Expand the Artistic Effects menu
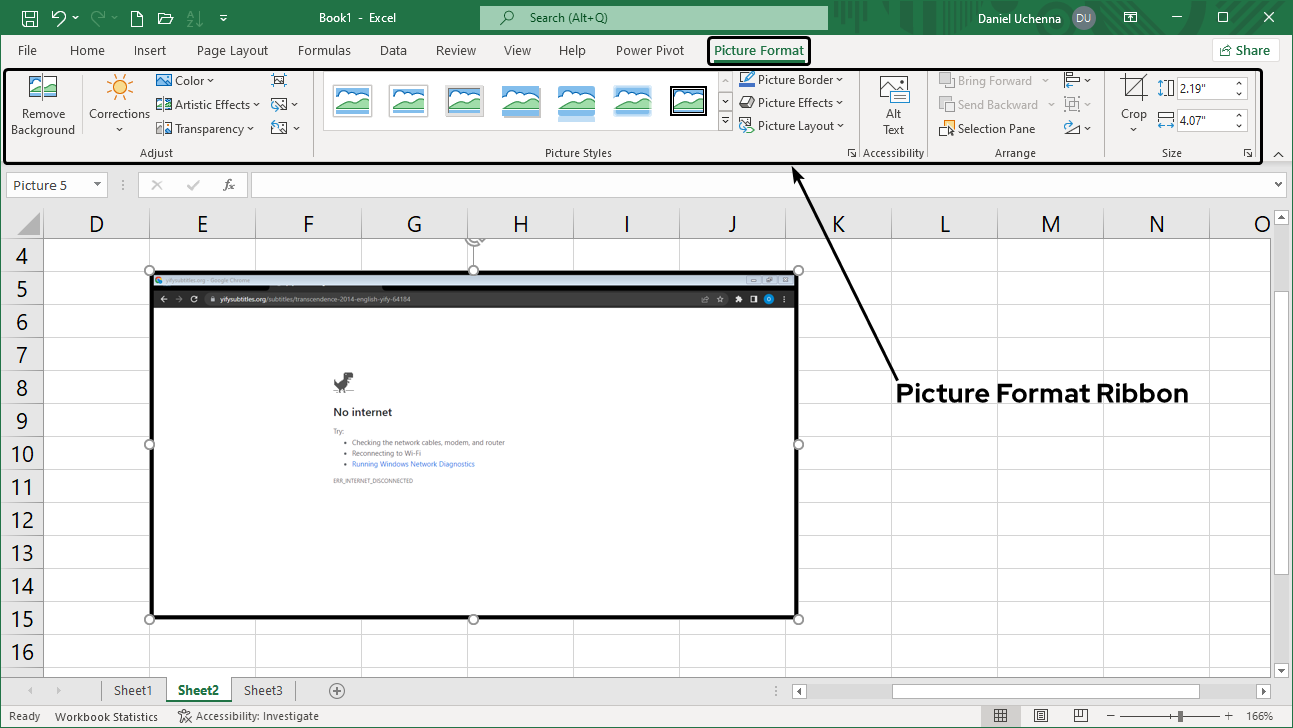The width and height of the screenshot is (1293, 728). pyautogui.click(x=207, y=104)
